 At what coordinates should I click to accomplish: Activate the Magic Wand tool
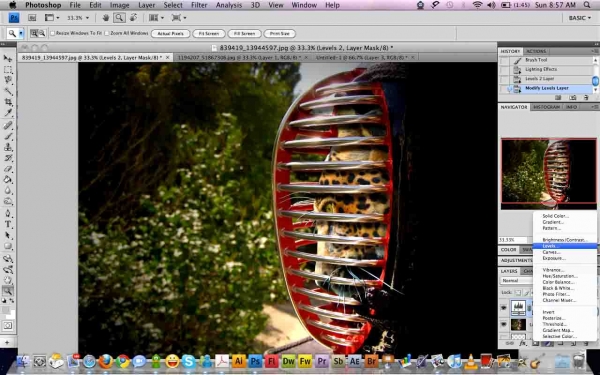pos(8,91)
